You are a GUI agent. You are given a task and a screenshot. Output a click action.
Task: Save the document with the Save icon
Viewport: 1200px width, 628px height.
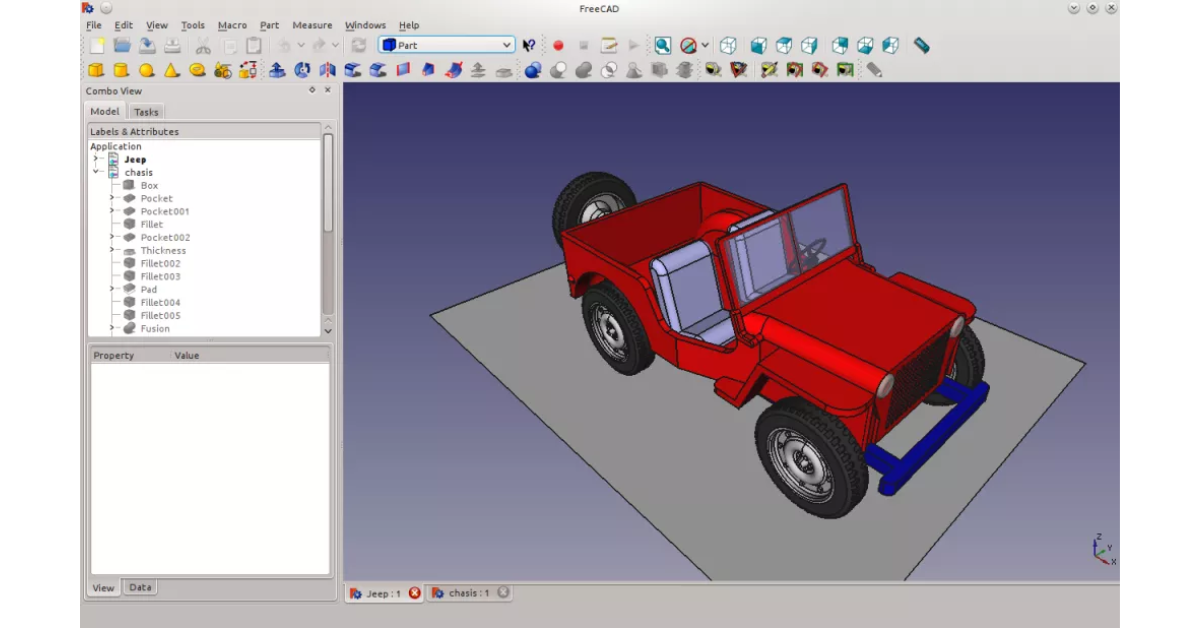(147, 45)
